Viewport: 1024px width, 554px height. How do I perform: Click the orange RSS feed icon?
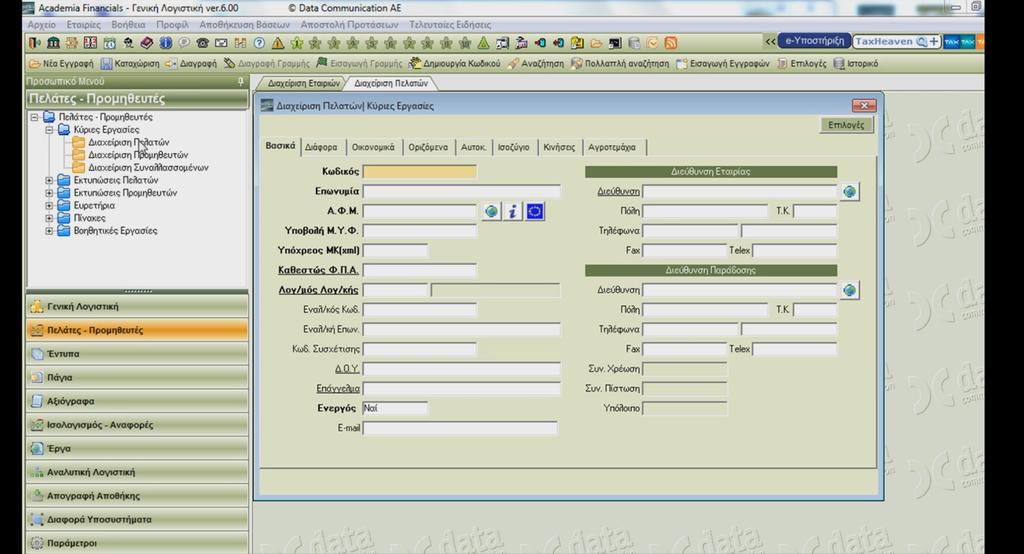(670, 43)
